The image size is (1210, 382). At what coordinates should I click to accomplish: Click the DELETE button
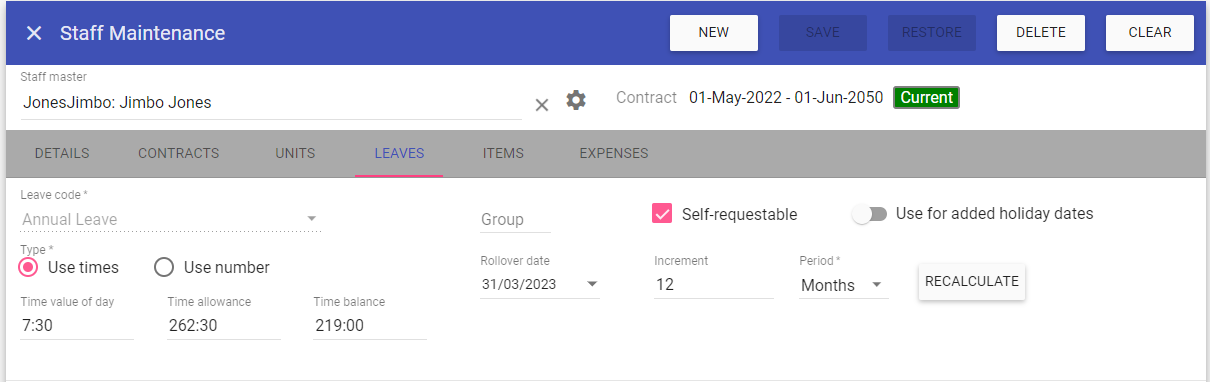[1041, 32]
